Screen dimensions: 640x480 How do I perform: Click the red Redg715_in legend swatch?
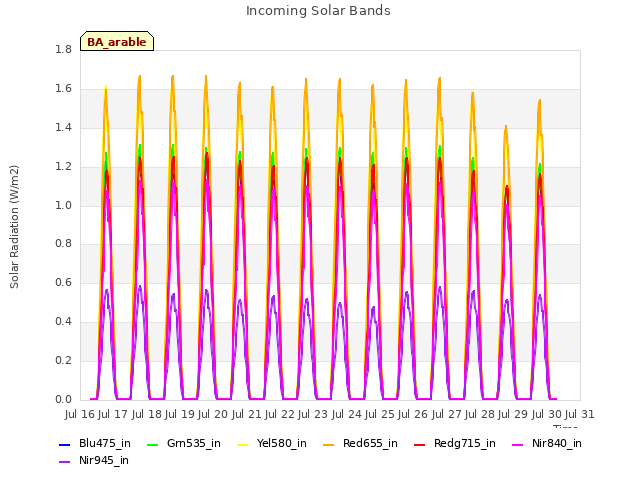(x=420, y=444)
